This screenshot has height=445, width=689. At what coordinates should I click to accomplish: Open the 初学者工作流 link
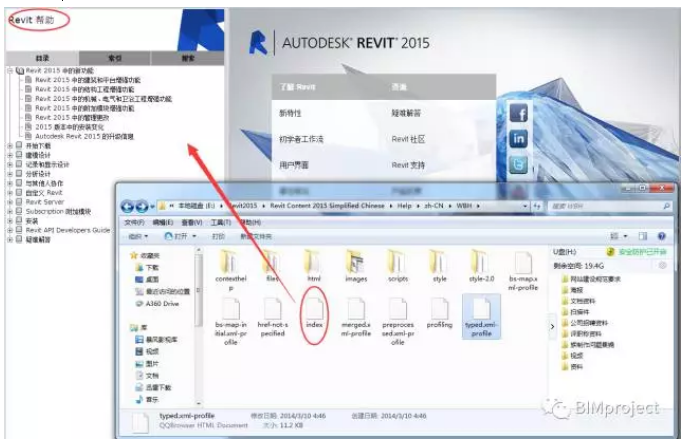[x=301, y=139]
